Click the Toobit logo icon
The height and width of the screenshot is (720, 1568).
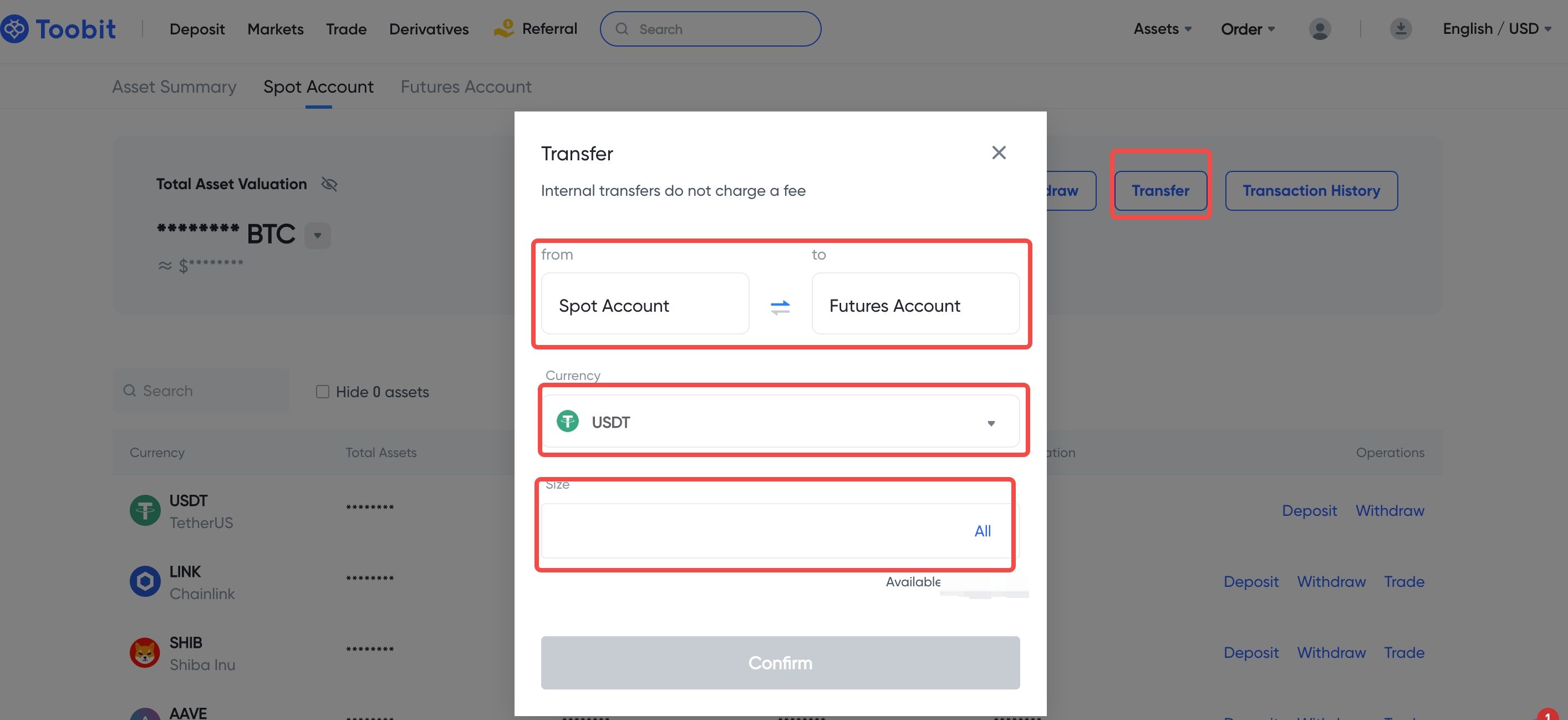(x=15, y=29)
